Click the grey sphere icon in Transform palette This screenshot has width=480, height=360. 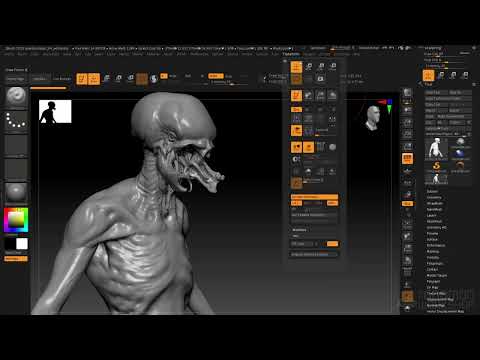coord(332,147)
